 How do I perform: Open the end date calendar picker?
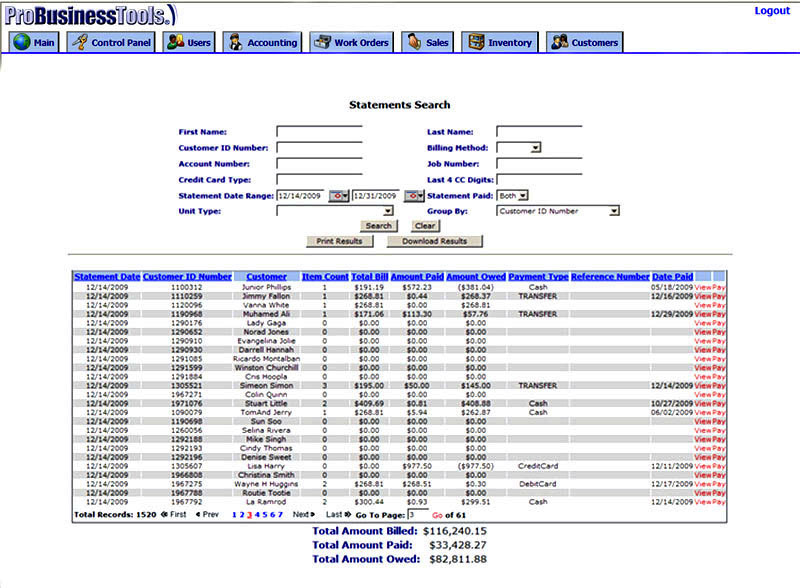click(x=414, y=195)
